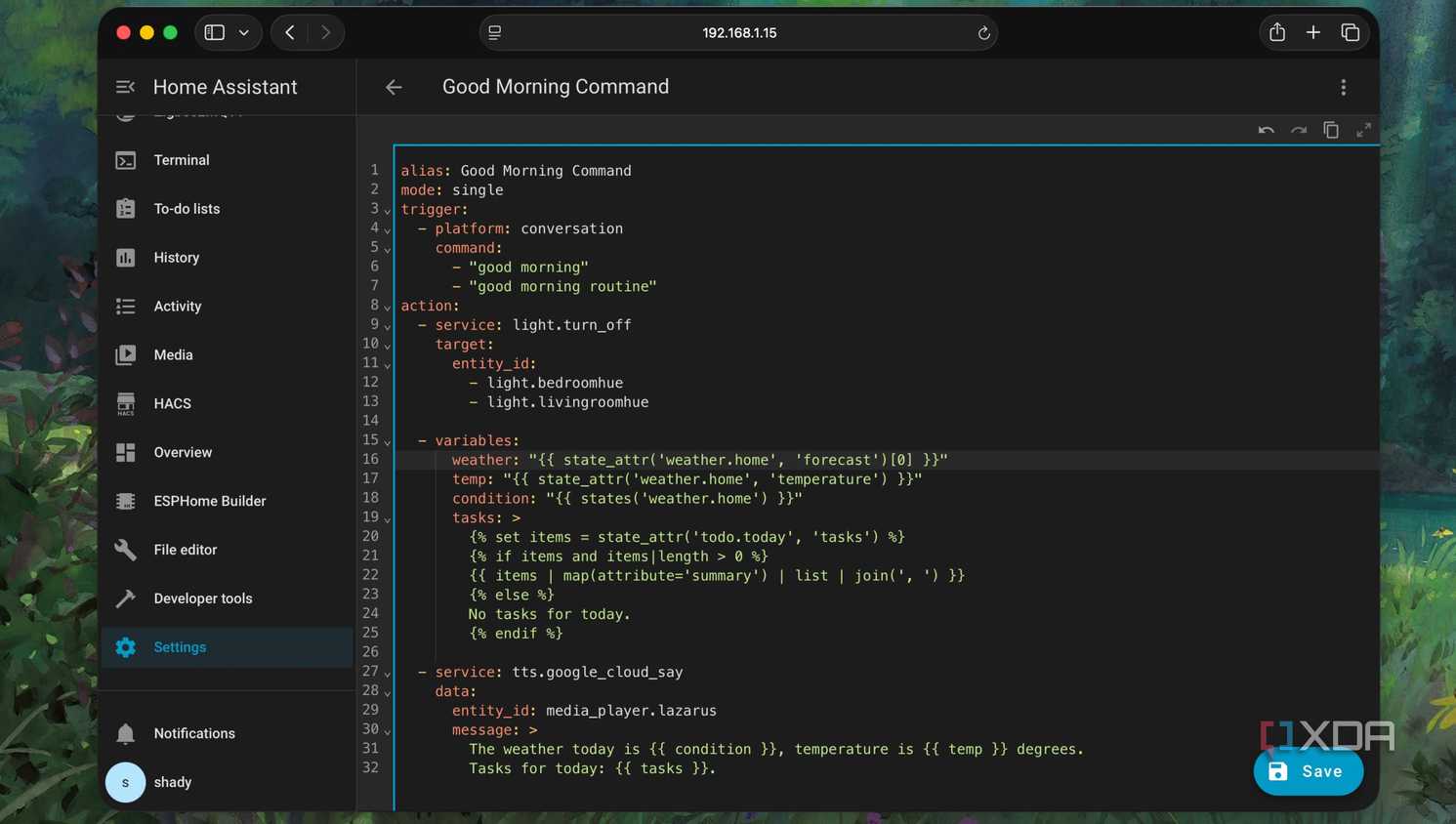Open the shady user profile
Image resolution: width=1456 pixels, height=824 pixels.
[x=227, y=782]
